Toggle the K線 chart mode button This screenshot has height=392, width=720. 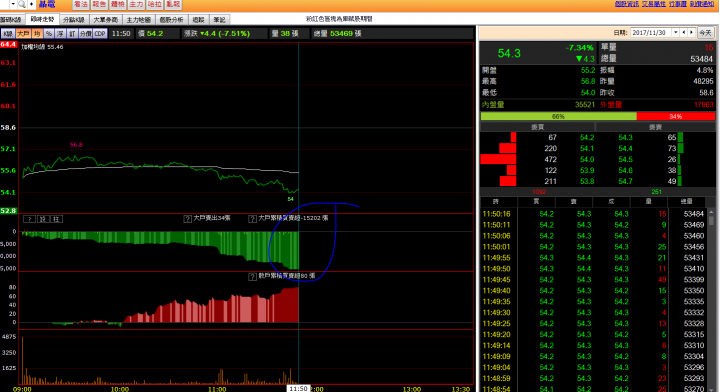[x=8, y=34]
